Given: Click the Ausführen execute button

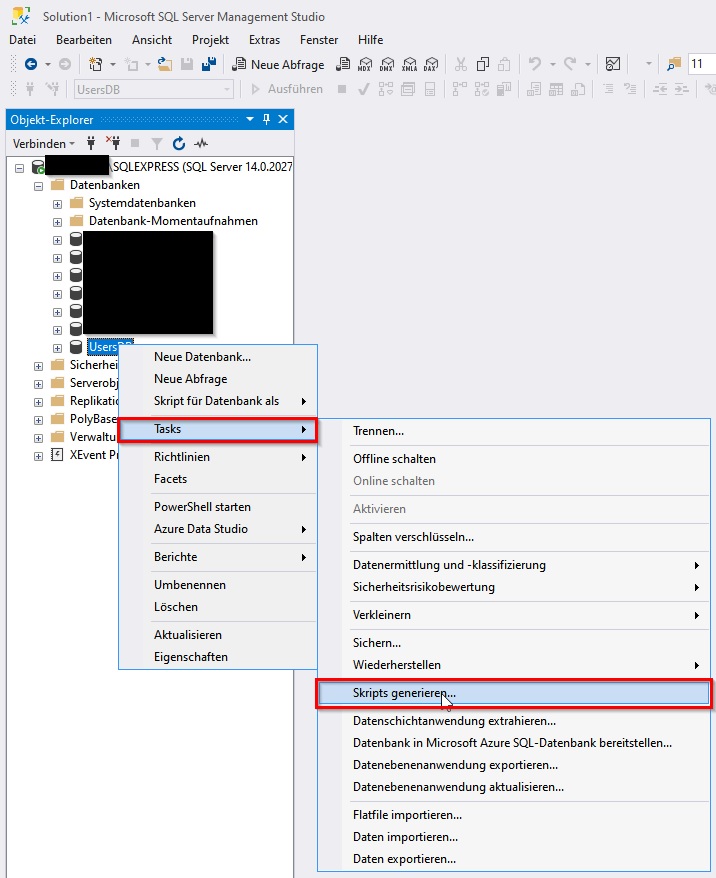Looking at the screenshot, I should tap(287, 89).
